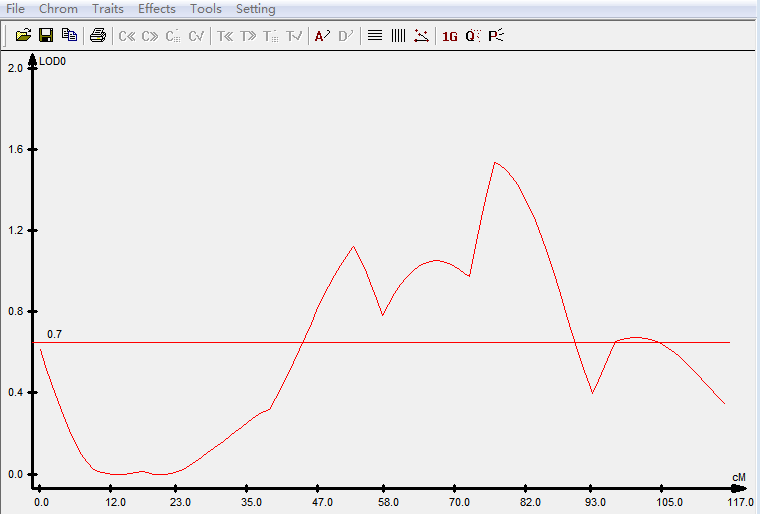
Task: Print the graph with the printer icon
Action: click(98, 35)
